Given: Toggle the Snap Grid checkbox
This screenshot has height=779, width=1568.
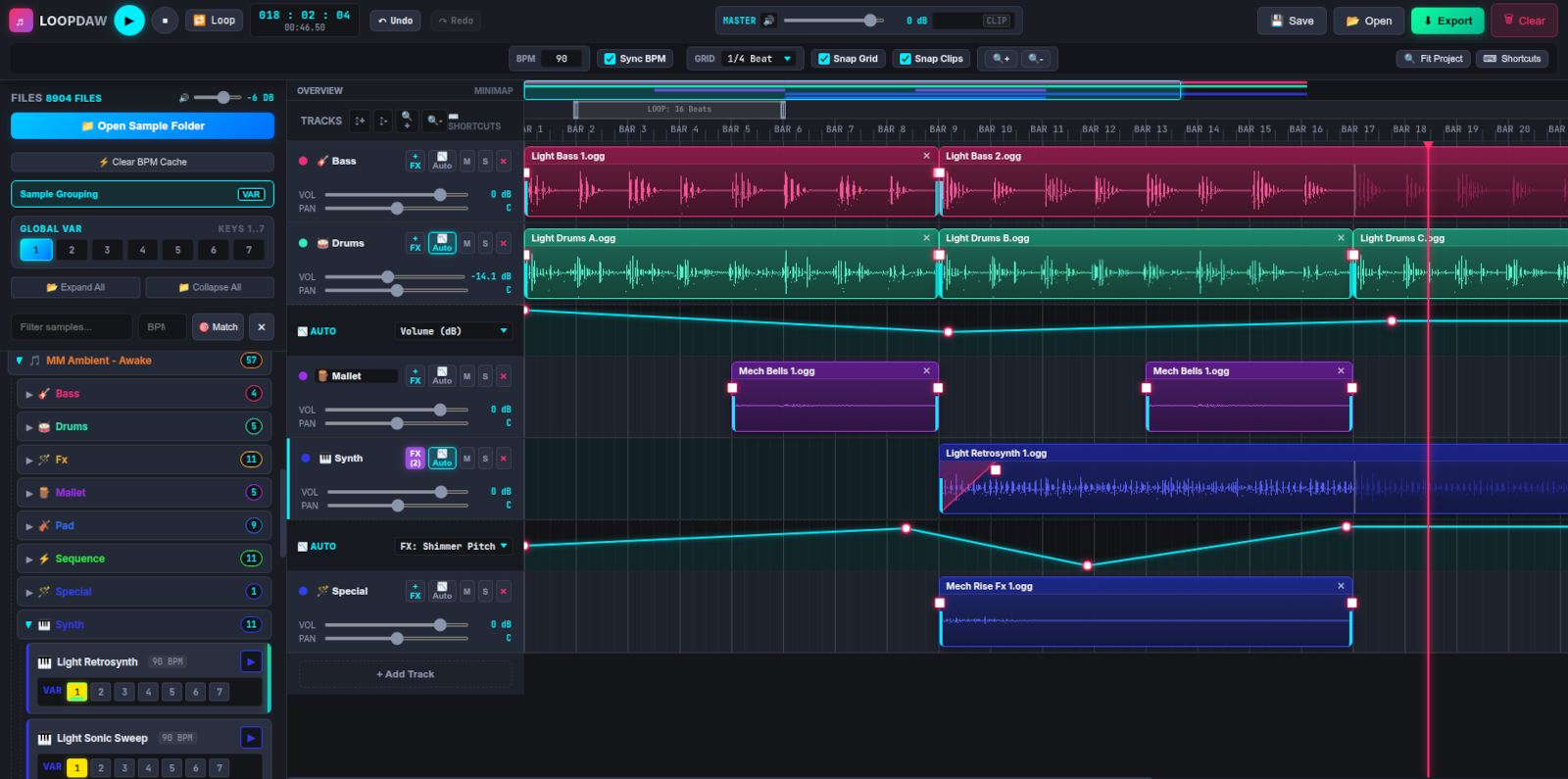Looking at the screenshot, I should click(x=823, y=59).
